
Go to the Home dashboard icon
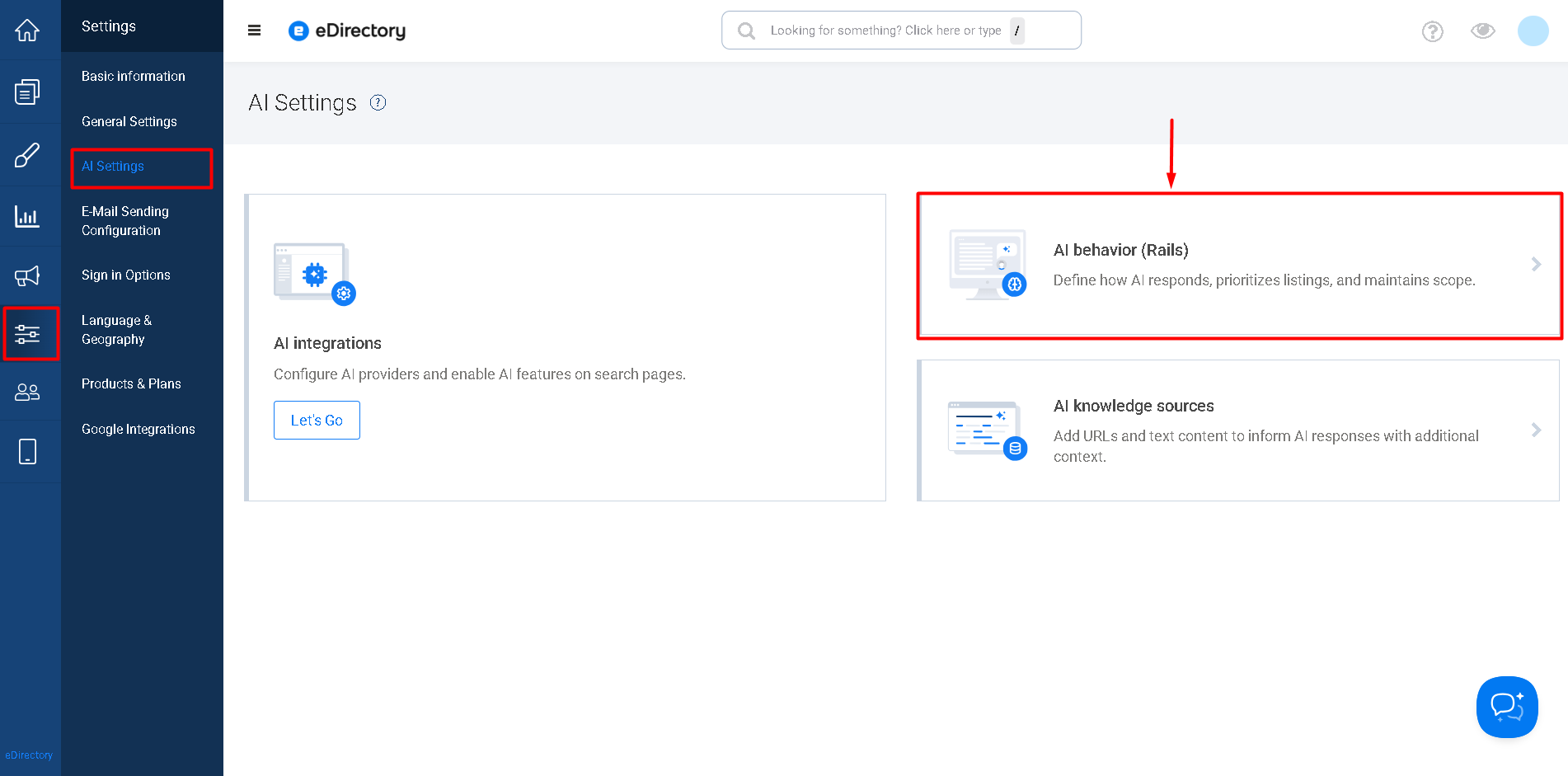[x=27, y=31]
